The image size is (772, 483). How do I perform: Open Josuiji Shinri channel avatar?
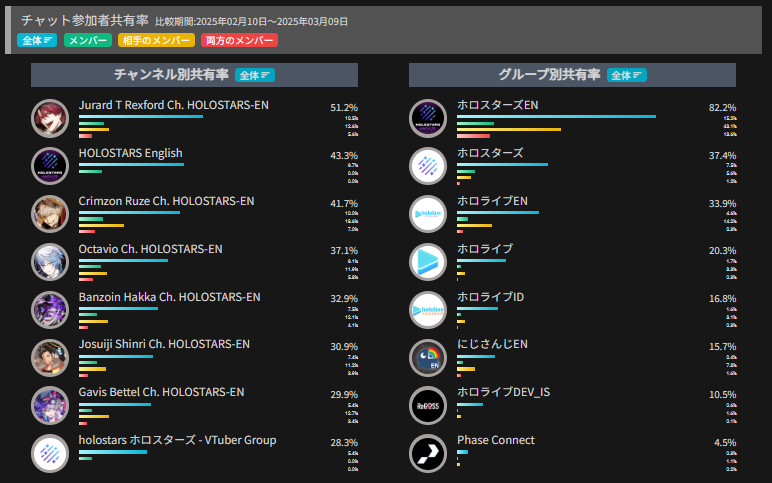(x=50, y=358)
